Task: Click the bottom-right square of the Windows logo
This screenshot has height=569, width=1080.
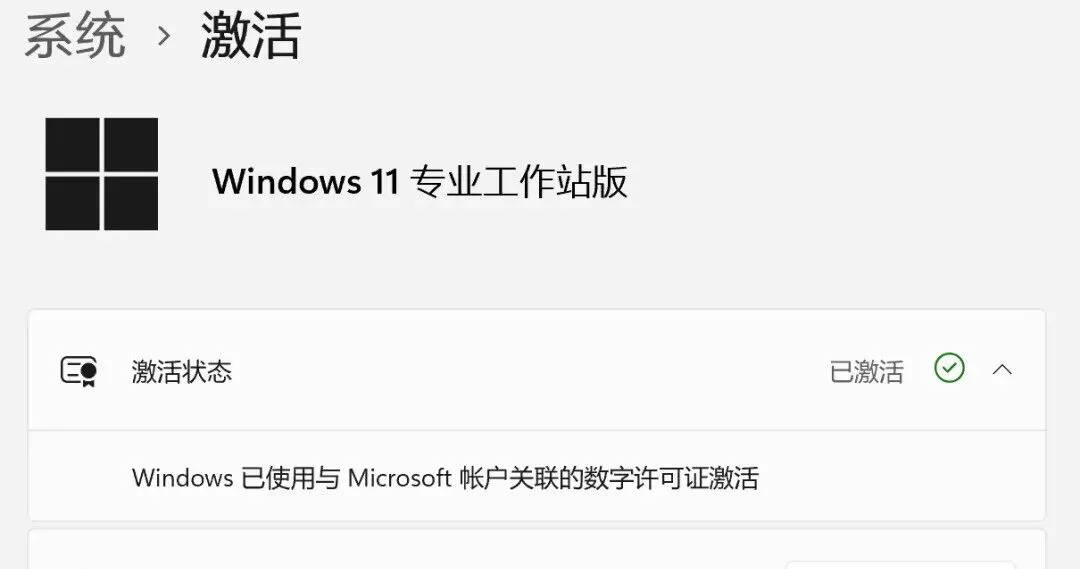Action: click(x=131, y=203)
